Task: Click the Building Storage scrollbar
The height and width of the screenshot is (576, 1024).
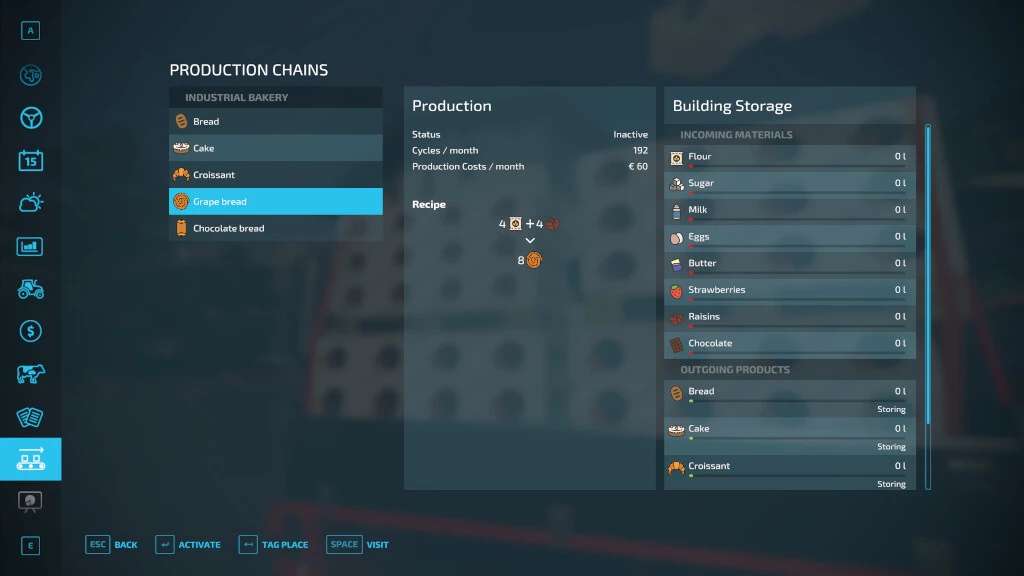Action: (x=928, y=300)
